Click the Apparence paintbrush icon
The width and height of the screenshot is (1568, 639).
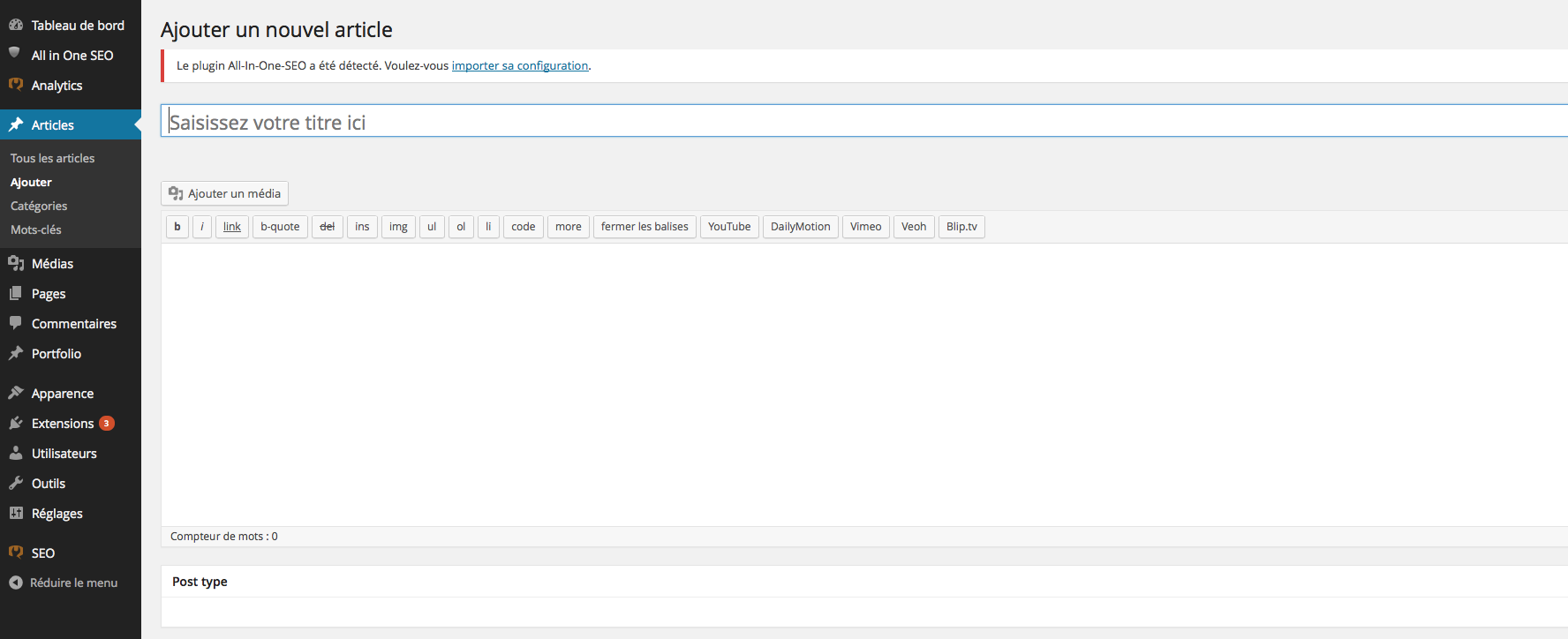pyautogui.click(x=16, y=393)
